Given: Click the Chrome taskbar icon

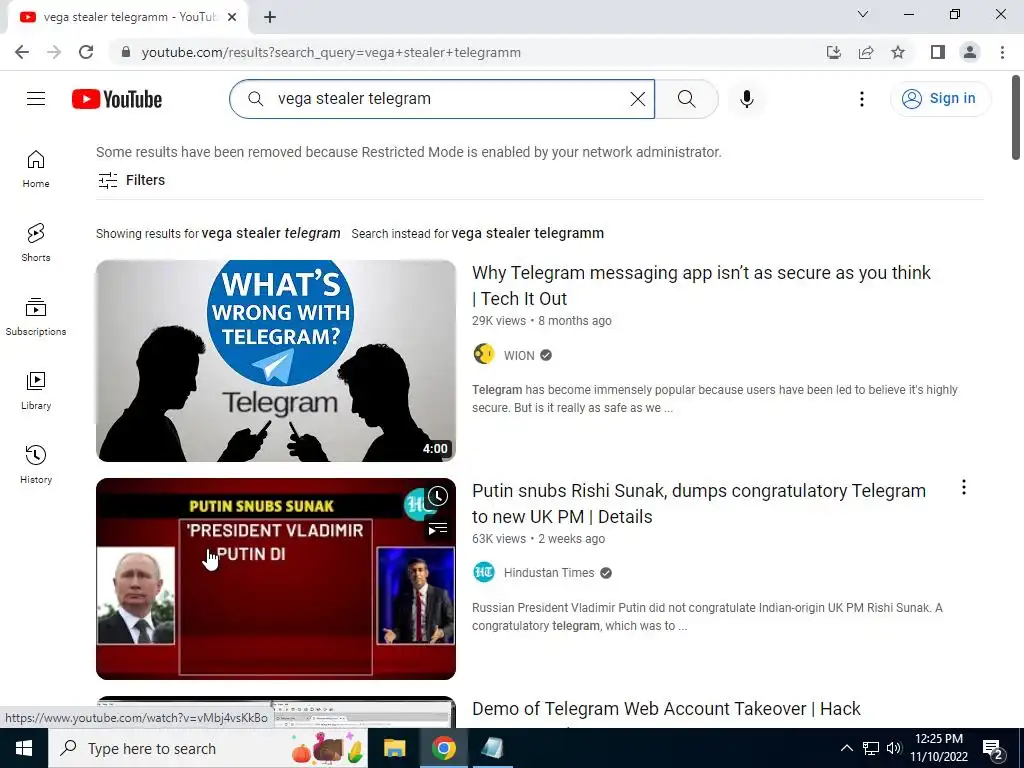Looking at the screenshot, I should (443, 748).
